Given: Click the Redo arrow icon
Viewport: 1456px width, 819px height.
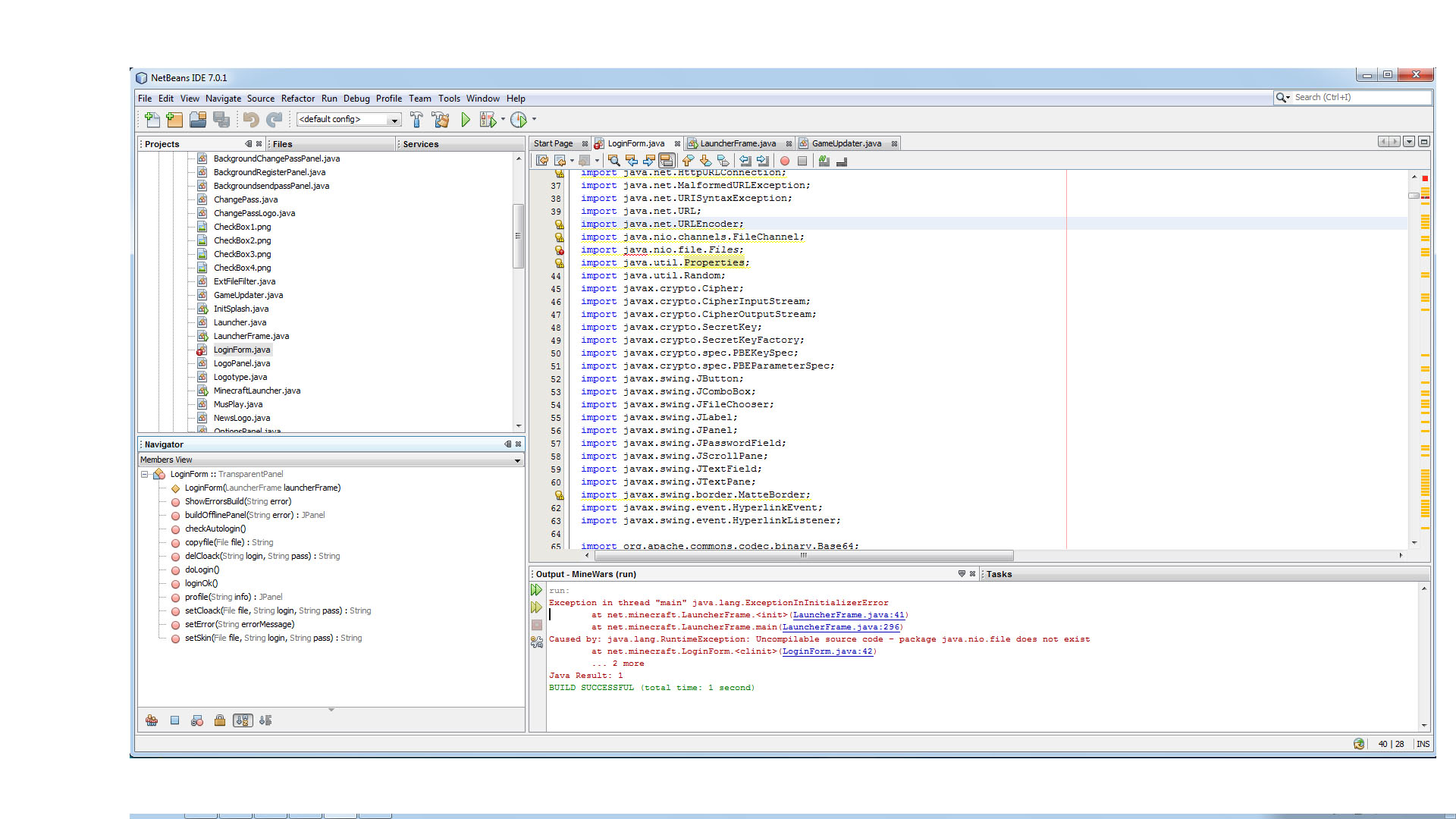Looking at the screenshot, I should click(x=275, y=119).
